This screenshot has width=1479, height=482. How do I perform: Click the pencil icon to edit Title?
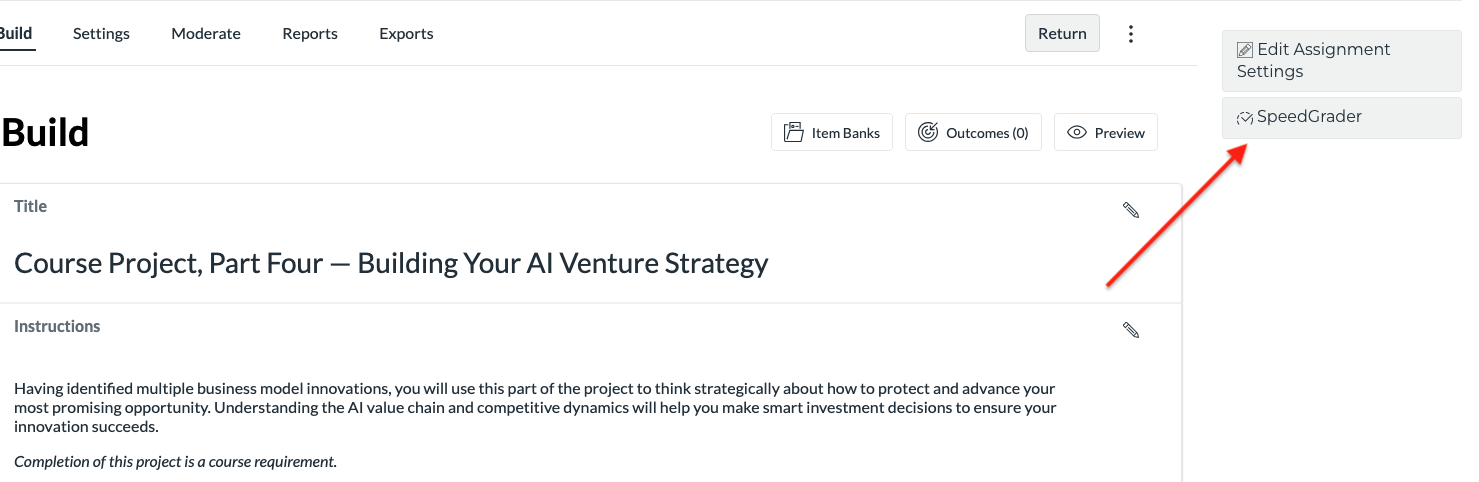click(1131, 210)
